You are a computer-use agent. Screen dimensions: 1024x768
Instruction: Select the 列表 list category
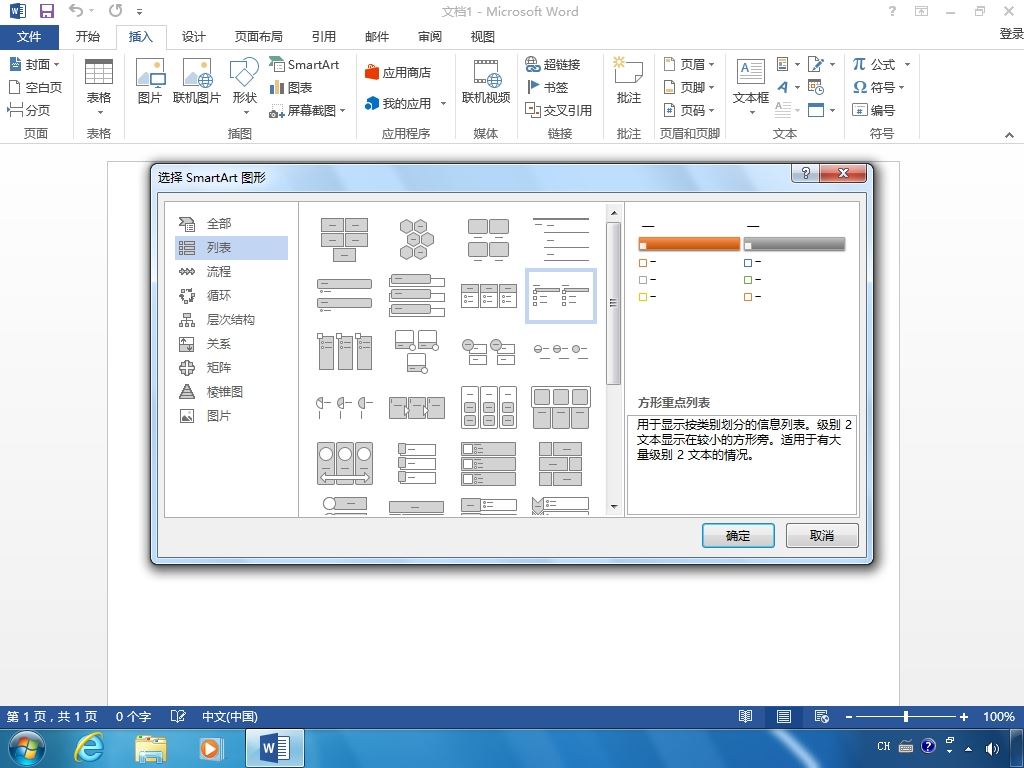[x=231, y=248]
